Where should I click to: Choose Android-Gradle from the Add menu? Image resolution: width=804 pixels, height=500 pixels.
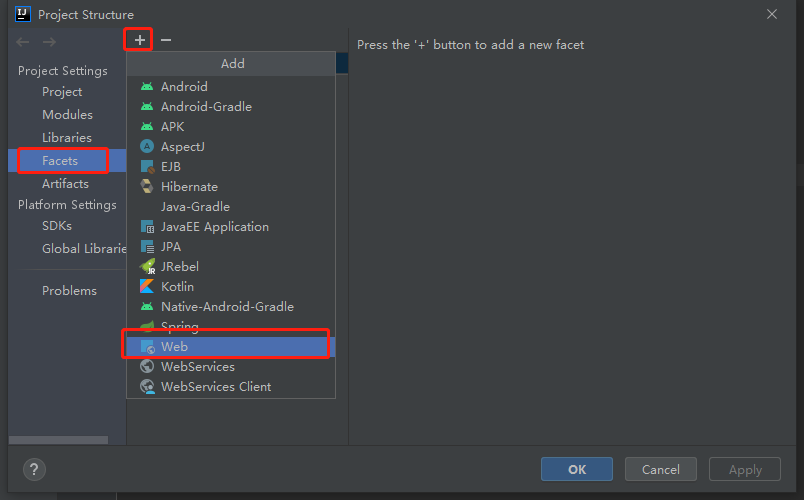click(x=231, y=107)
